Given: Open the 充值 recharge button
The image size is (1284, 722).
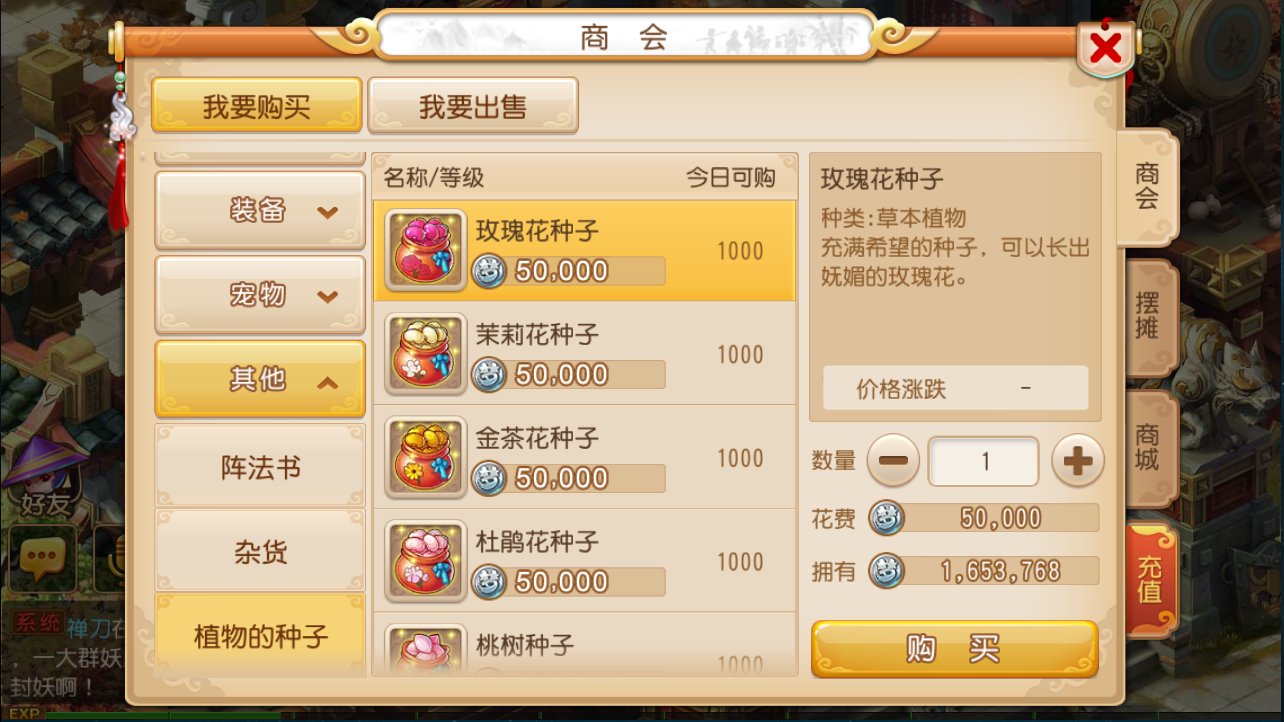Looking at the screenshot, I should click(1150, 580).
